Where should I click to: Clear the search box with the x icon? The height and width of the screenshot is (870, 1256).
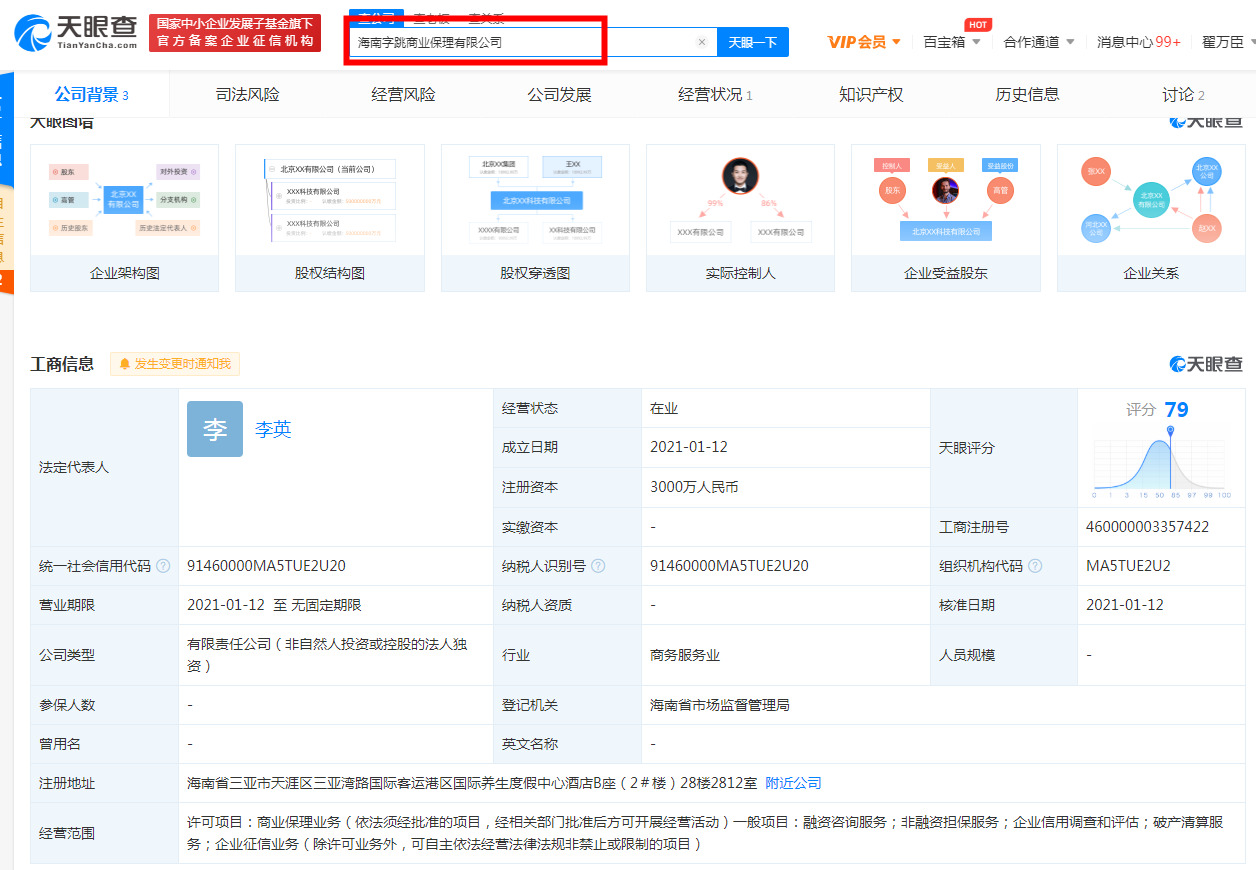[x=702, y=42]
